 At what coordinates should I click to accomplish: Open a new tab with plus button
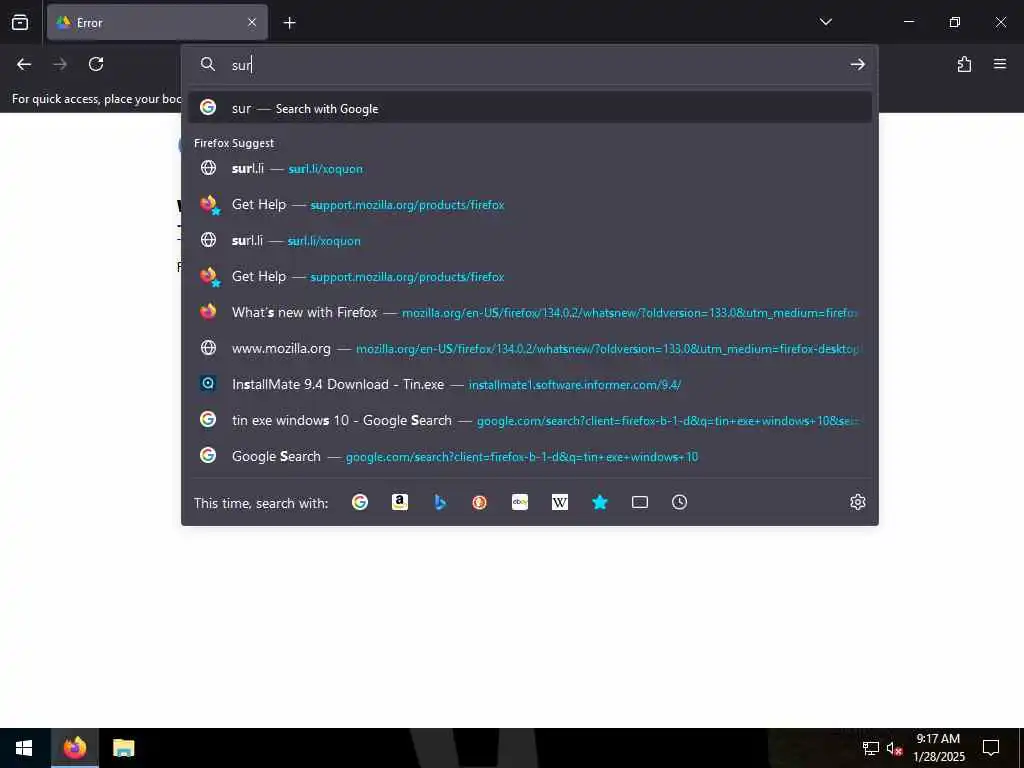pos(289,23)
